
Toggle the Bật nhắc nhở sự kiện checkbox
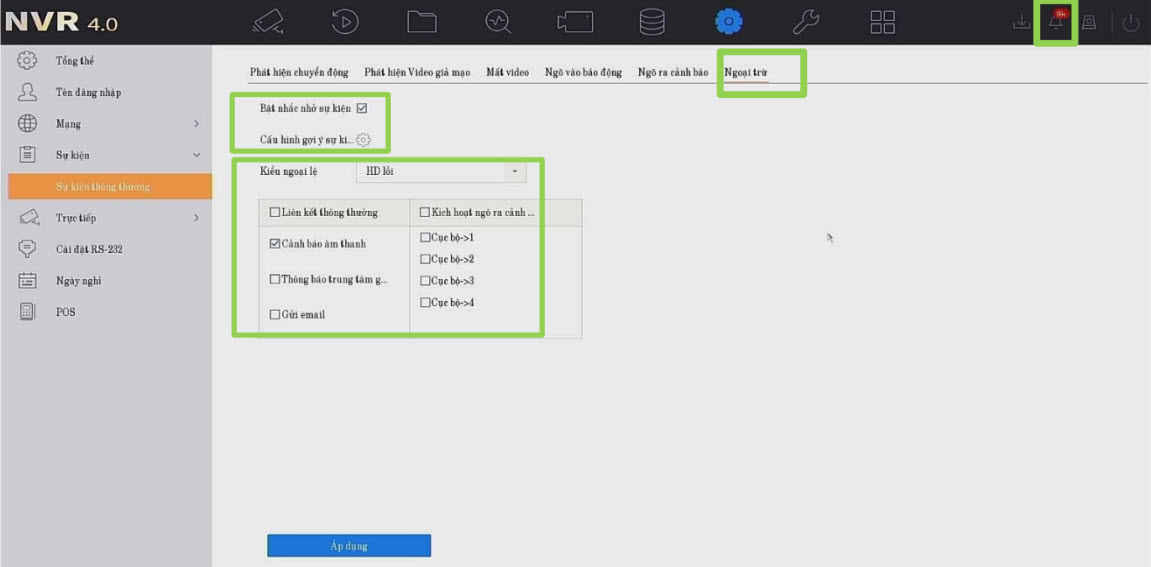(x=362, y=108)
